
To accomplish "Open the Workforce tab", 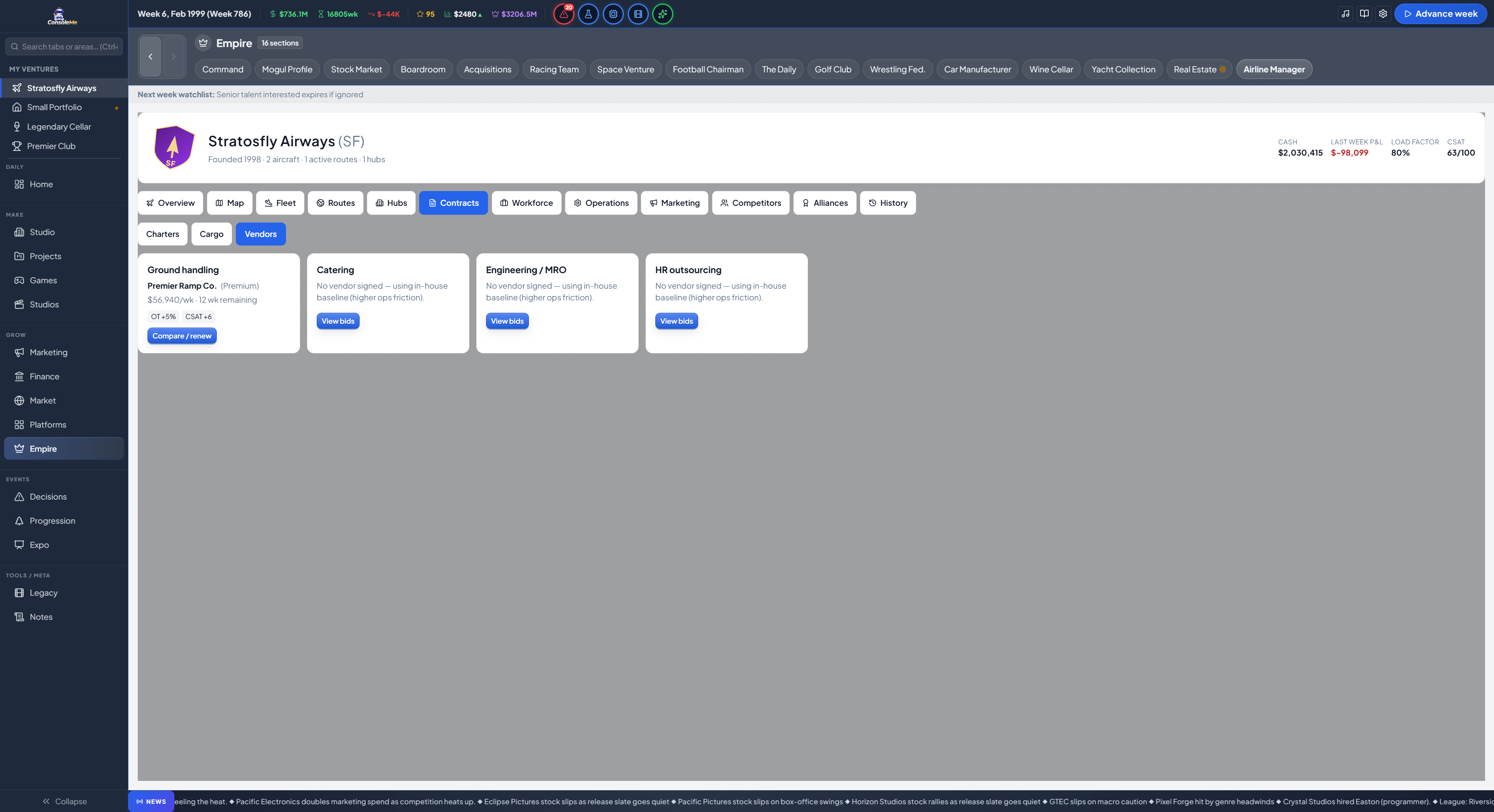I will point(526,203).
